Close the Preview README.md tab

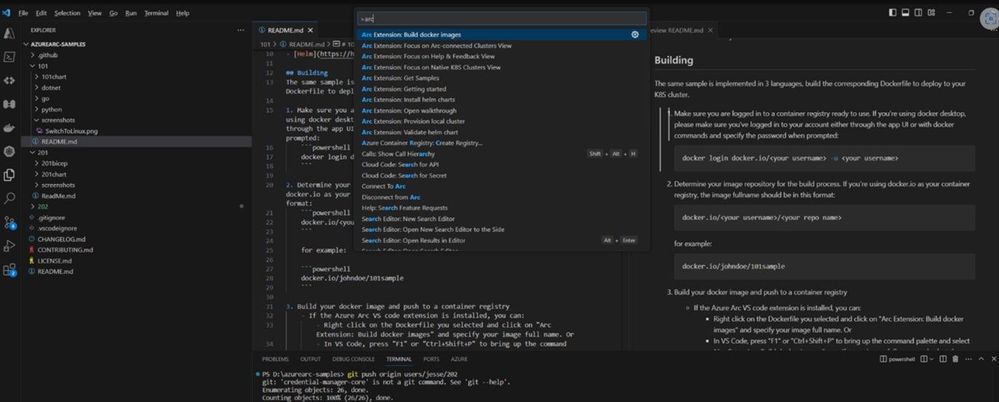(x=711, y=30)
